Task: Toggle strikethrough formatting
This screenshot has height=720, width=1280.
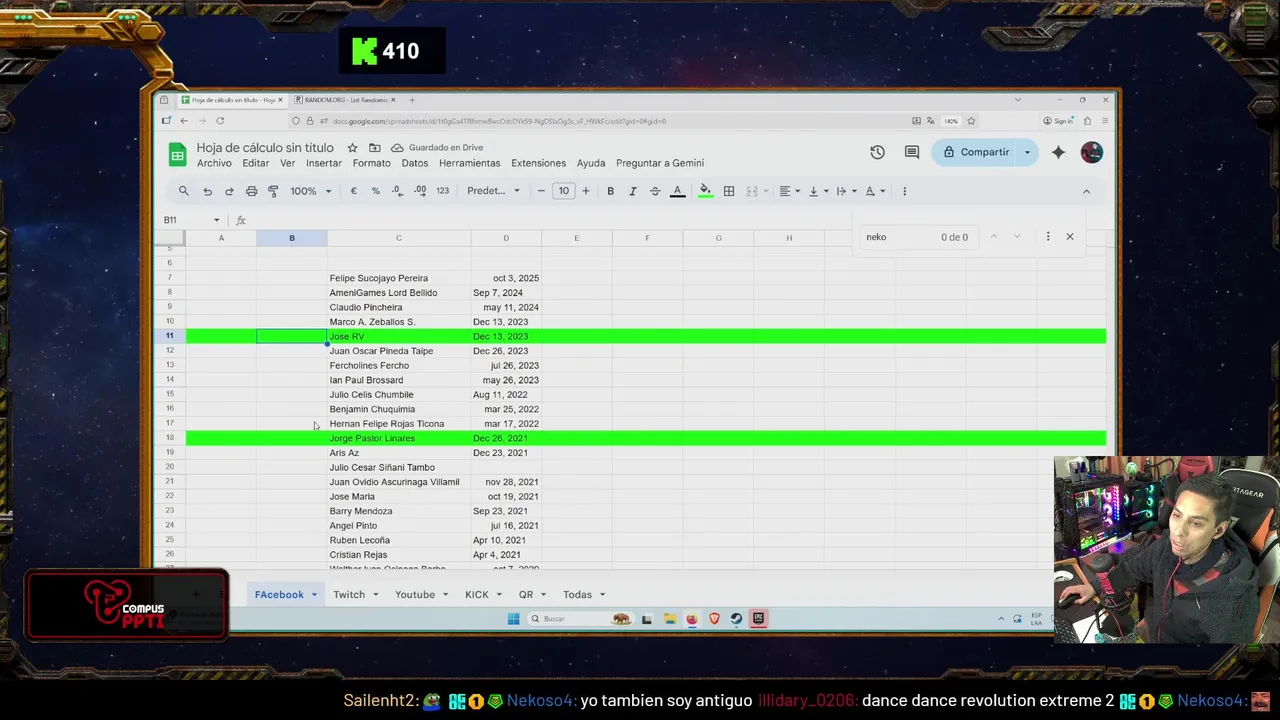Action: 655,191
